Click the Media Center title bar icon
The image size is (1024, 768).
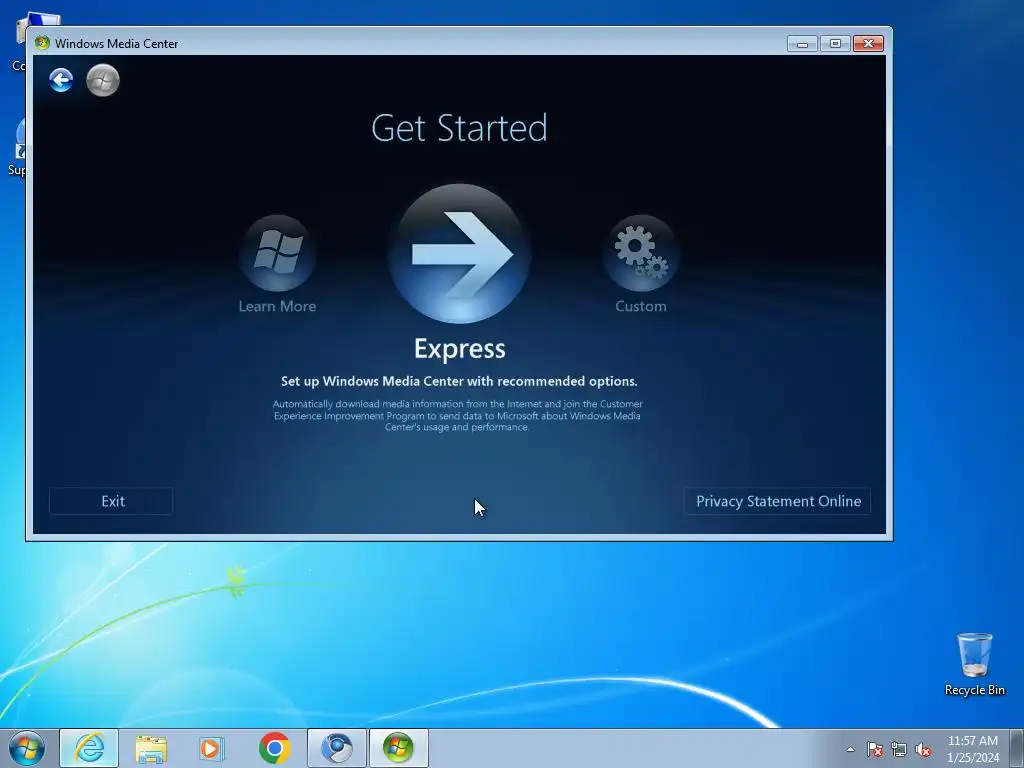coord(42,43)
